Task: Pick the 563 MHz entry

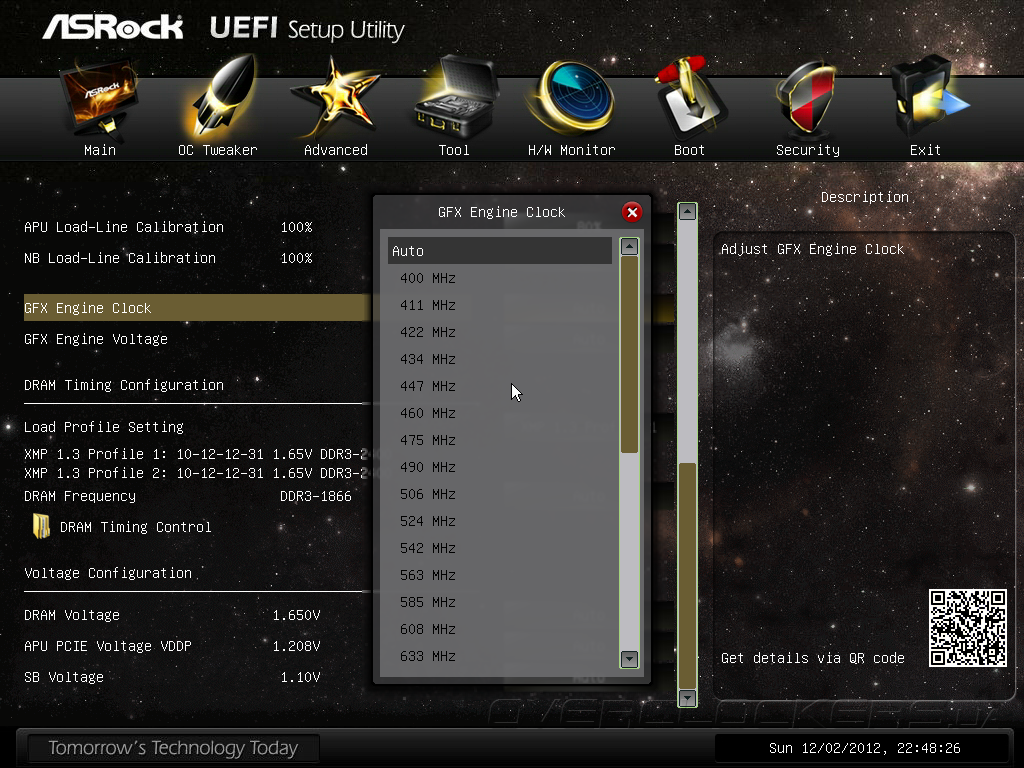Action: 500,575
